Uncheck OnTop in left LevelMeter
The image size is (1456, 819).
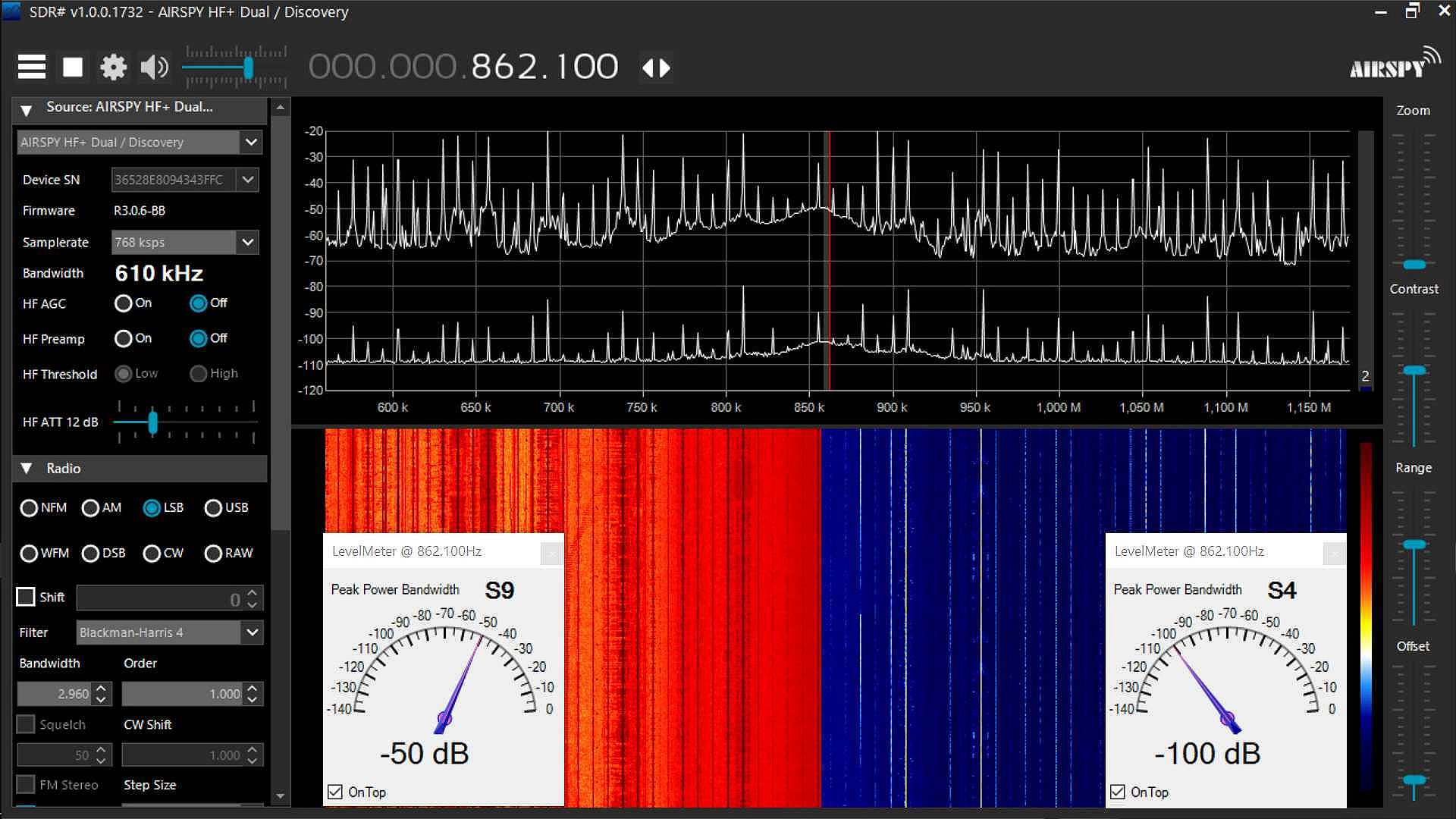click(x=335, y=792)
